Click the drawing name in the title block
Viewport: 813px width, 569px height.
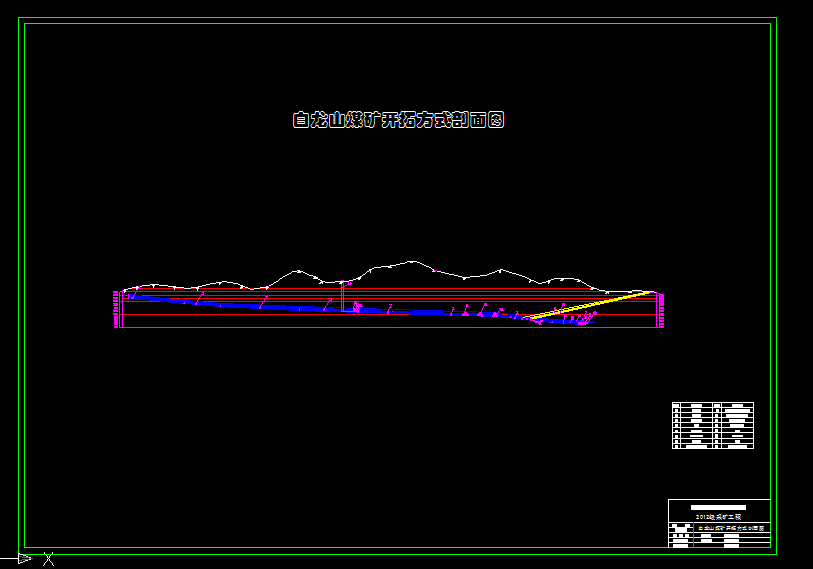tap(731, 528)
